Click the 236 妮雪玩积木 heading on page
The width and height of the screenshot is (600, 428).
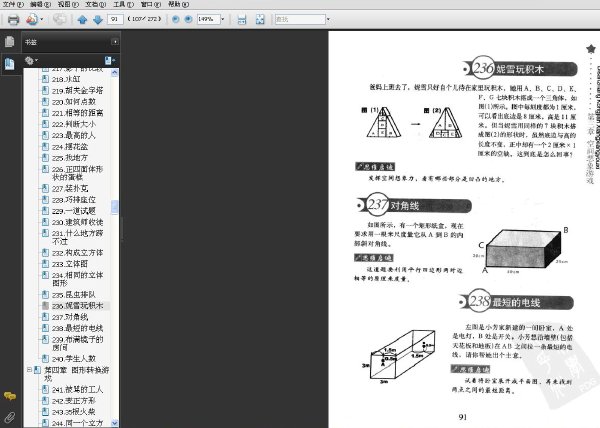520,69
